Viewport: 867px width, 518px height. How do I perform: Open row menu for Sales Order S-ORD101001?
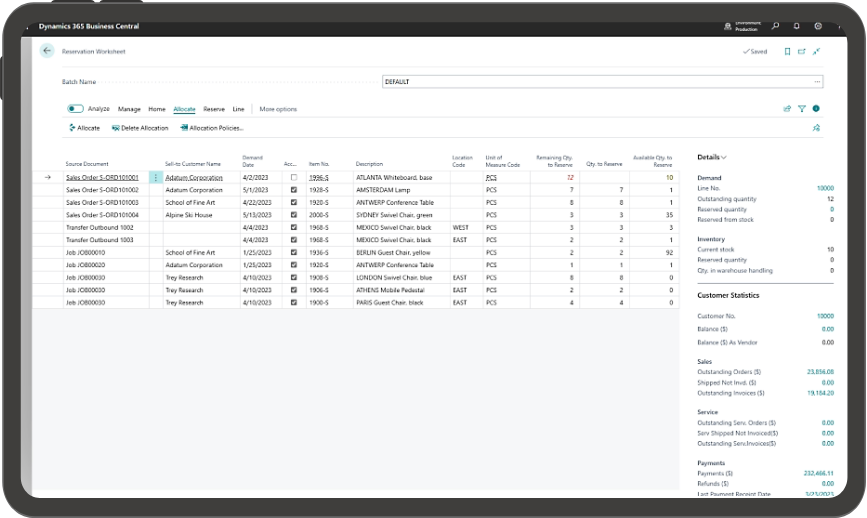coord(156,177)
